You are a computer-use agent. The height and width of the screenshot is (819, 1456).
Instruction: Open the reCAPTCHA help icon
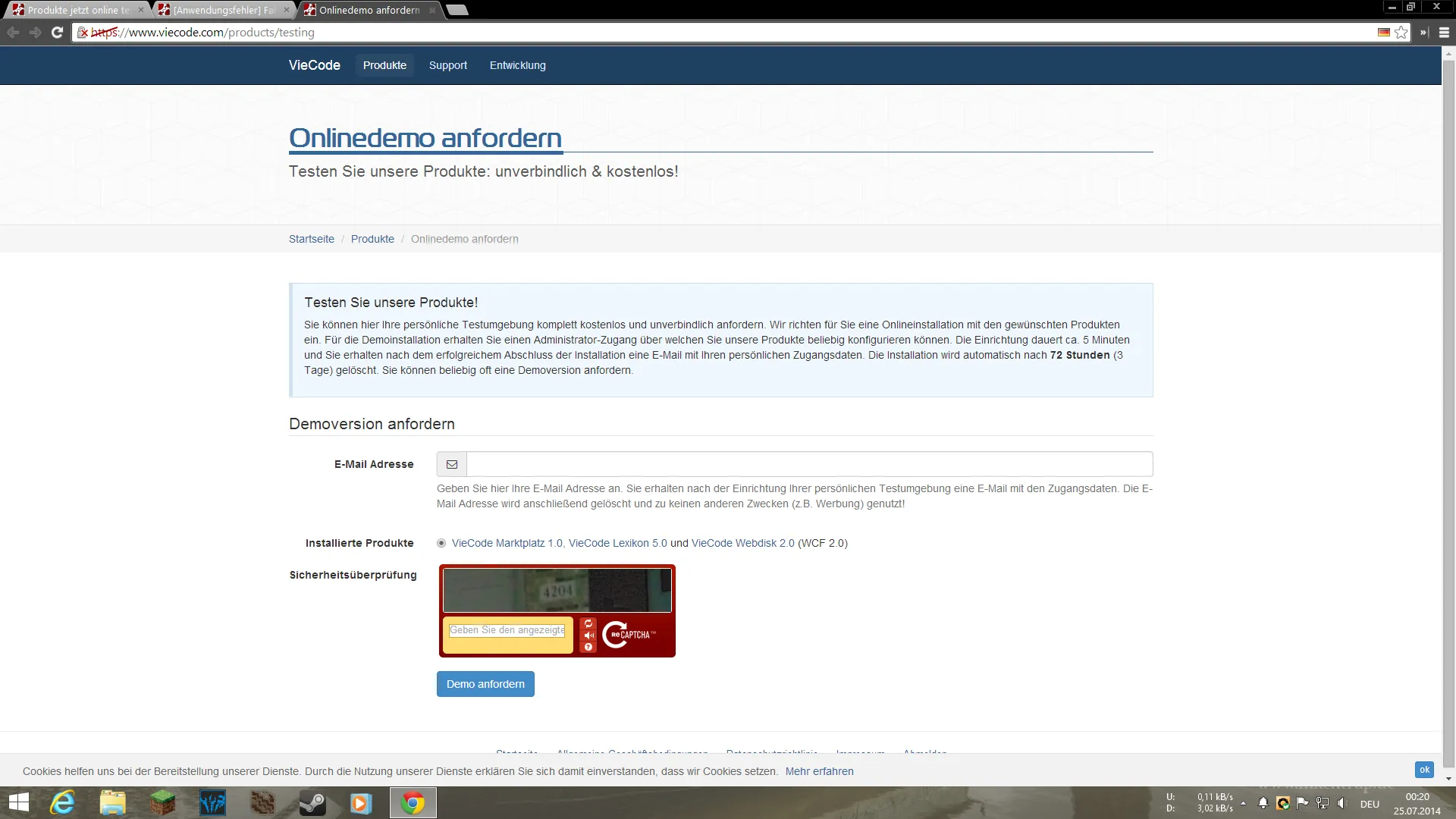tap(588, 647)
